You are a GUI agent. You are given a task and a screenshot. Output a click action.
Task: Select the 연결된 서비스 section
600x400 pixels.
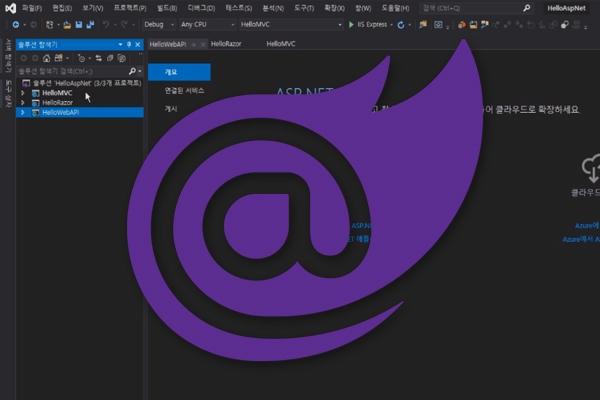point(184,91)
